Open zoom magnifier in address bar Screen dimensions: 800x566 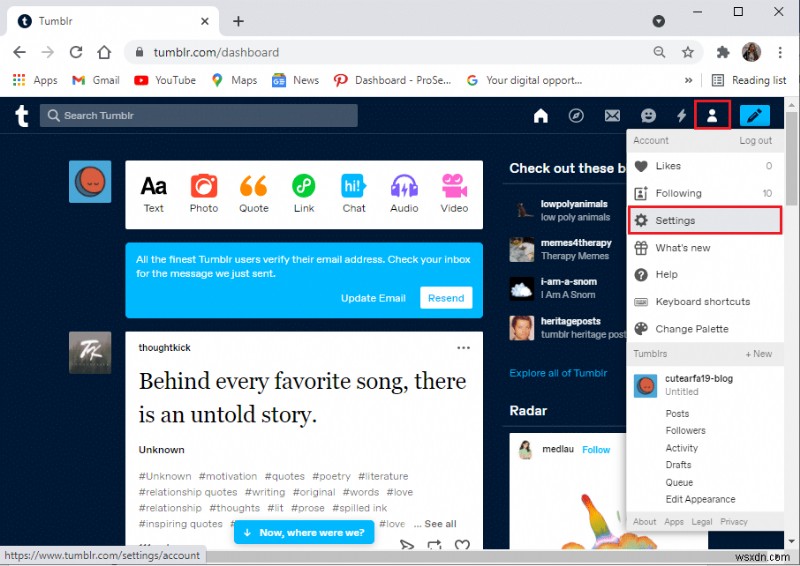[659, 52]
